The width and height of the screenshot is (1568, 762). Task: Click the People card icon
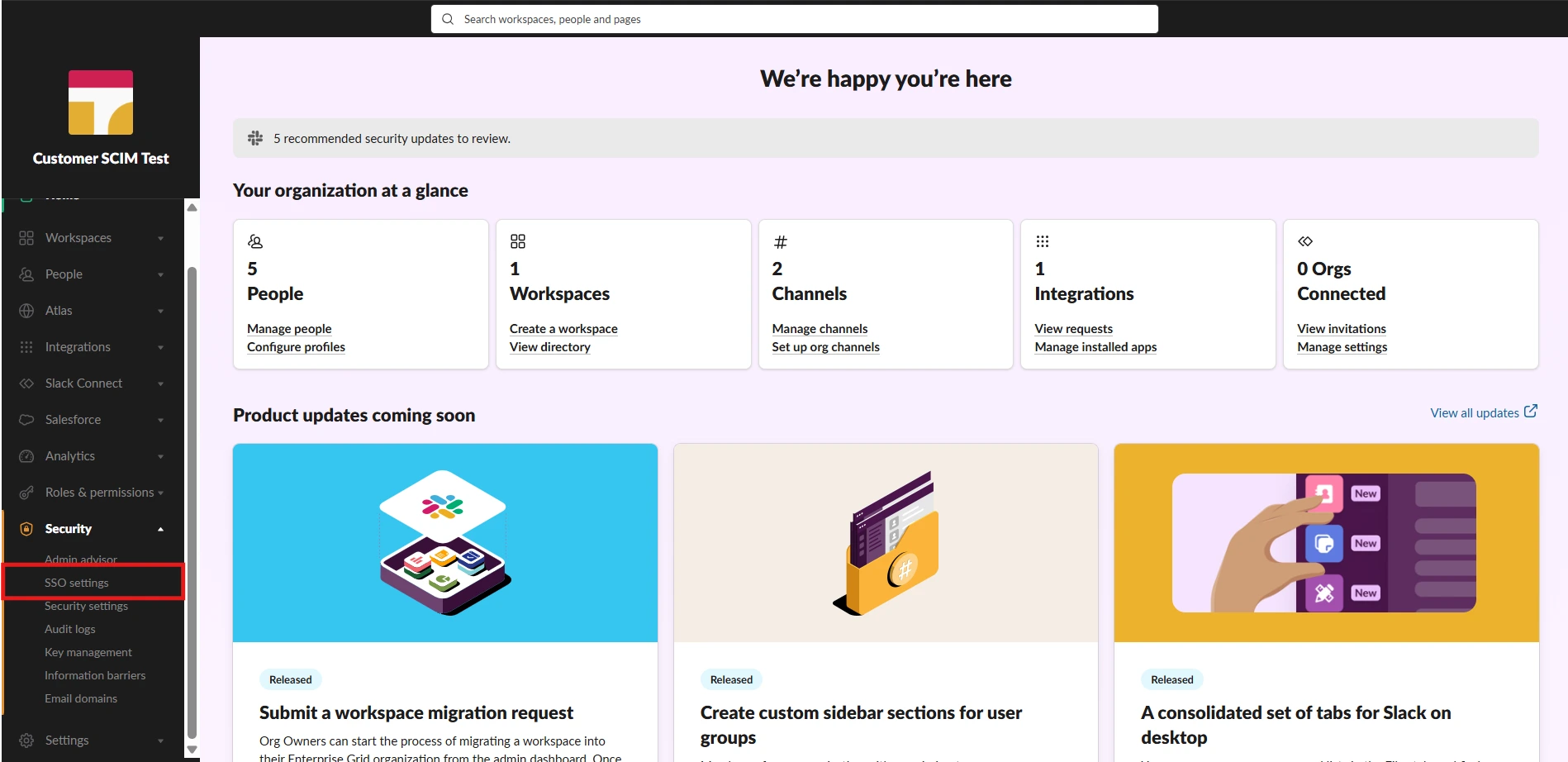click(x=255, y=241)
